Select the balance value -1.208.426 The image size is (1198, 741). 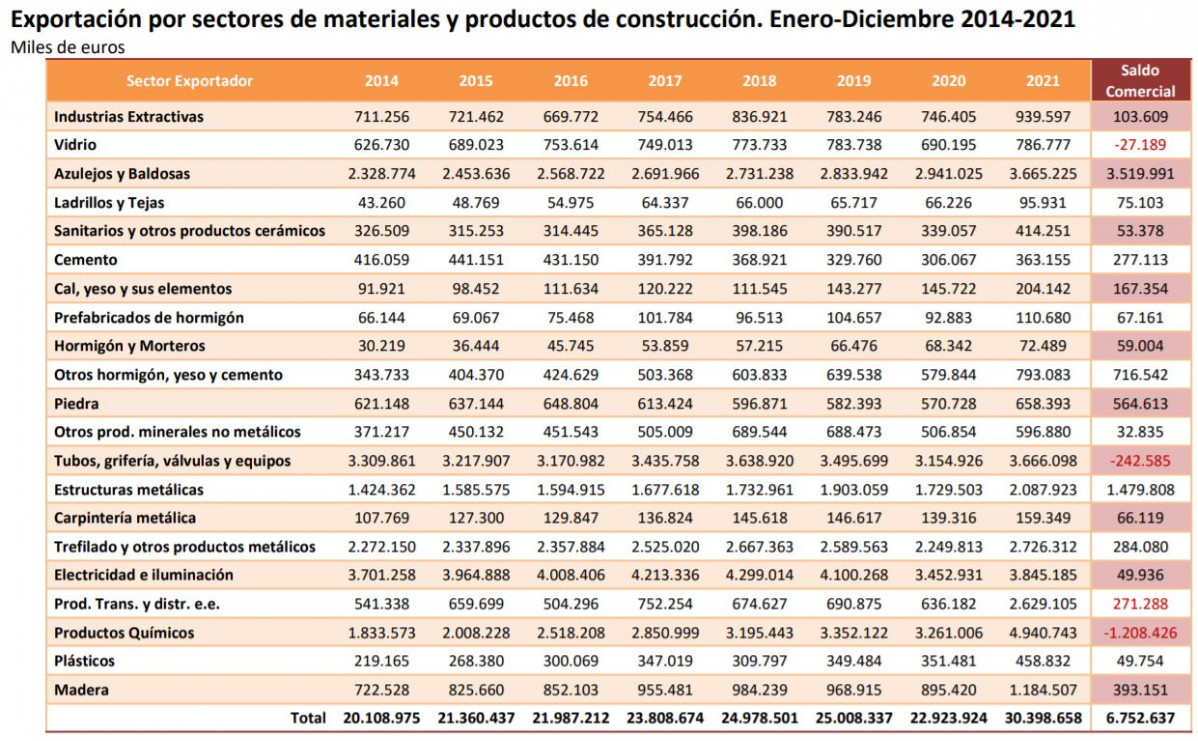click(1140, 633)
